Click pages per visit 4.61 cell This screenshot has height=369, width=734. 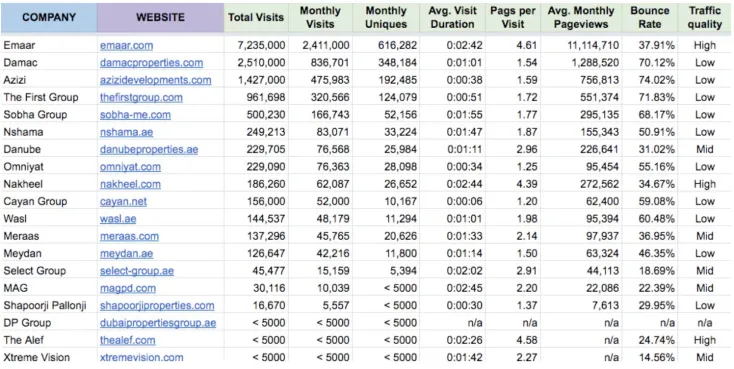pyautogui.click(x=513, y=45)
